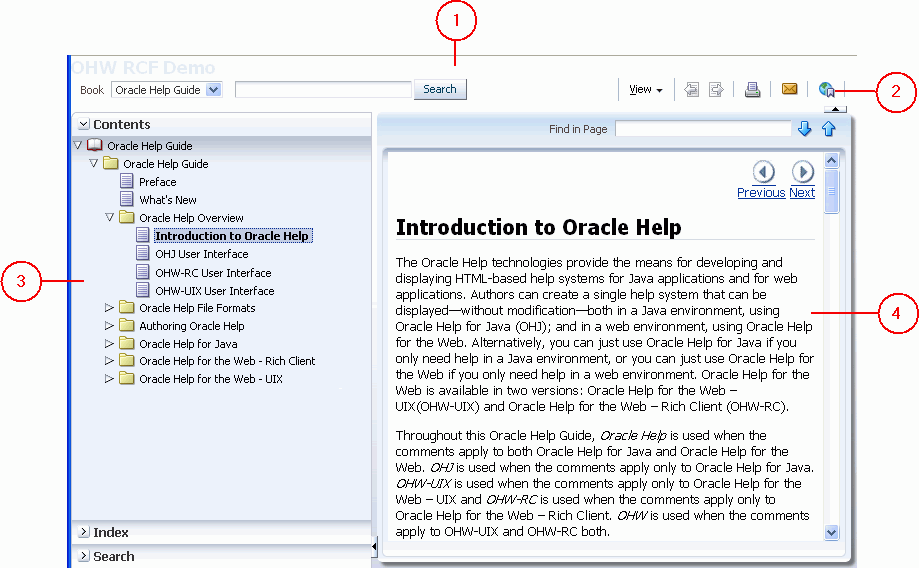The height and width of the screenshot is (568, 919).
Task: Collapse the left pane with splitter arrow
Action: [x=374, y=547]
